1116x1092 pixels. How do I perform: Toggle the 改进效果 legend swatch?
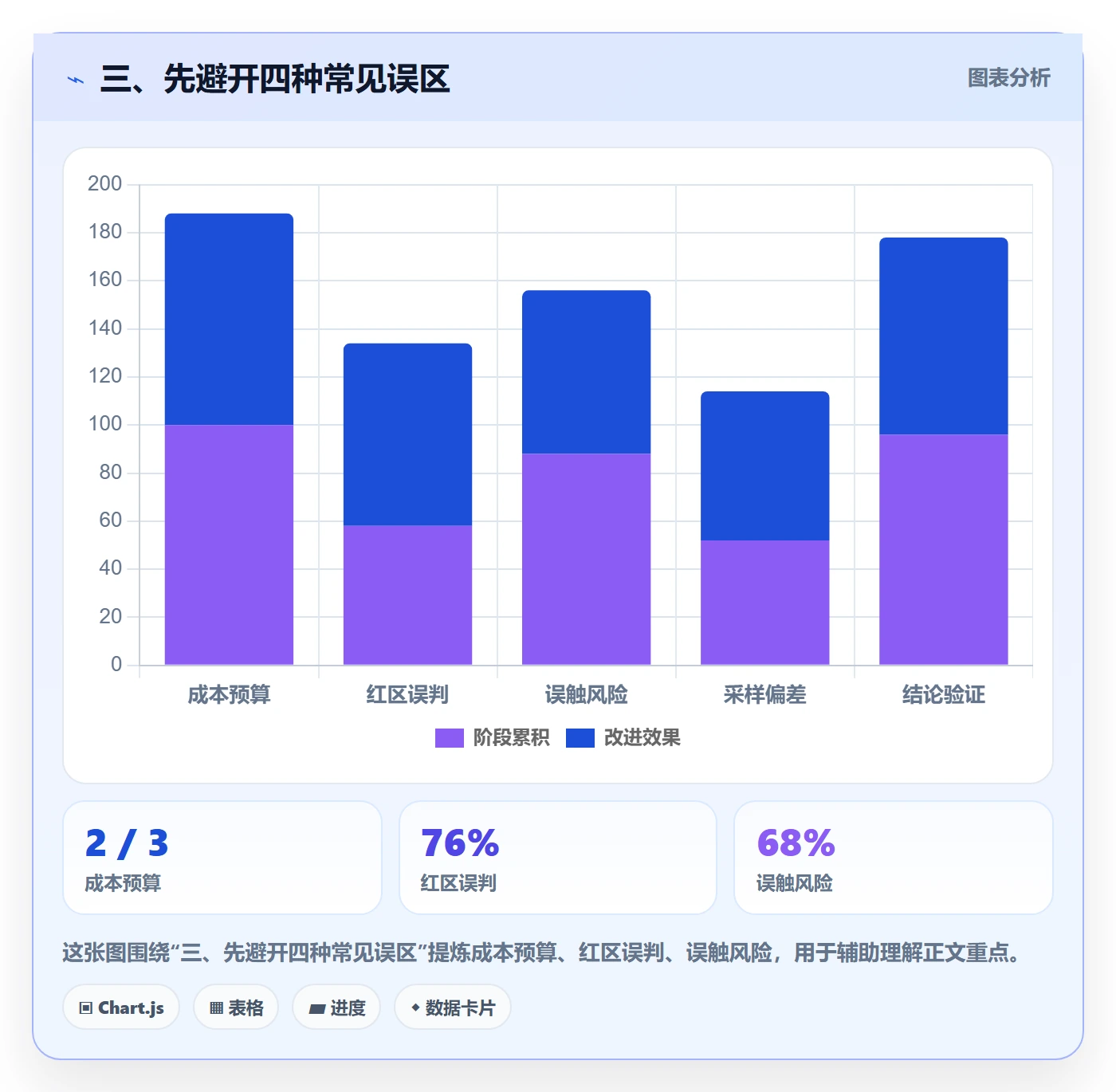tap(580, 738)
